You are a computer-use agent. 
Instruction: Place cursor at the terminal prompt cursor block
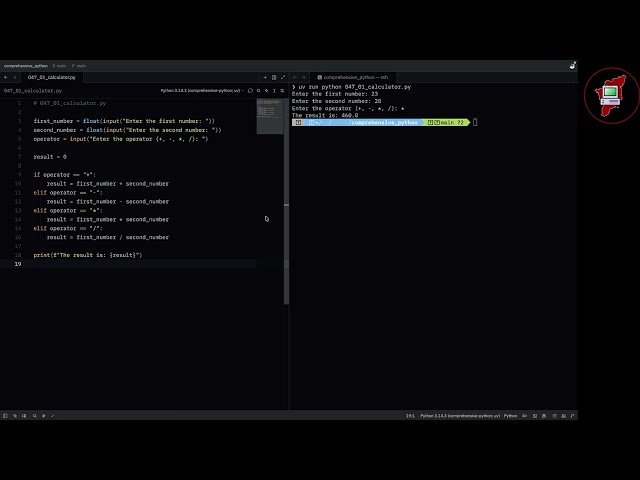[x=475, y=122]
